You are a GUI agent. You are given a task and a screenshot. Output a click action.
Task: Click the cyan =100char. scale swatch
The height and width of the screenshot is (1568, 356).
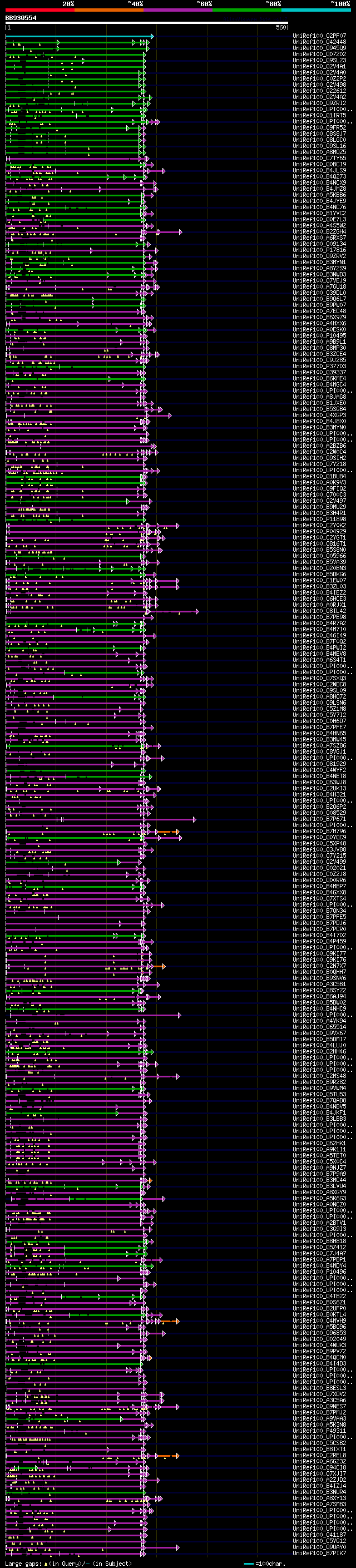pyautogui.click(x=249, y=1564)
